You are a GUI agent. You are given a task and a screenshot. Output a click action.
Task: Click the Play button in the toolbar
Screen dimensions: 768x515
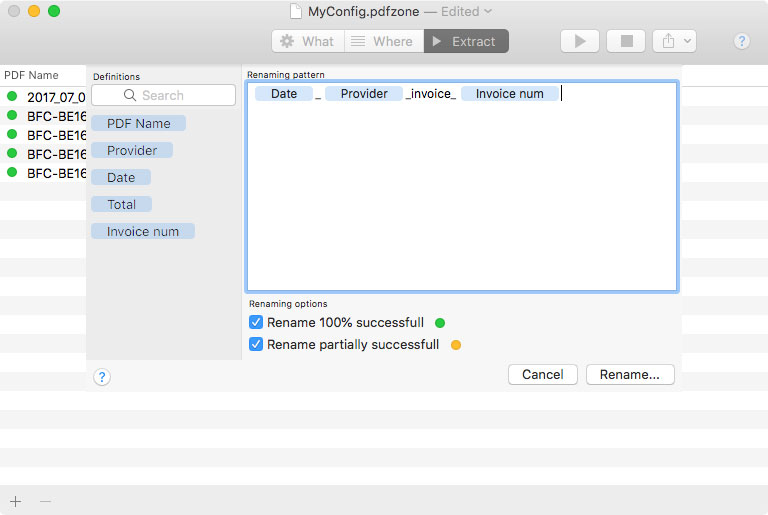coord(579,41)
